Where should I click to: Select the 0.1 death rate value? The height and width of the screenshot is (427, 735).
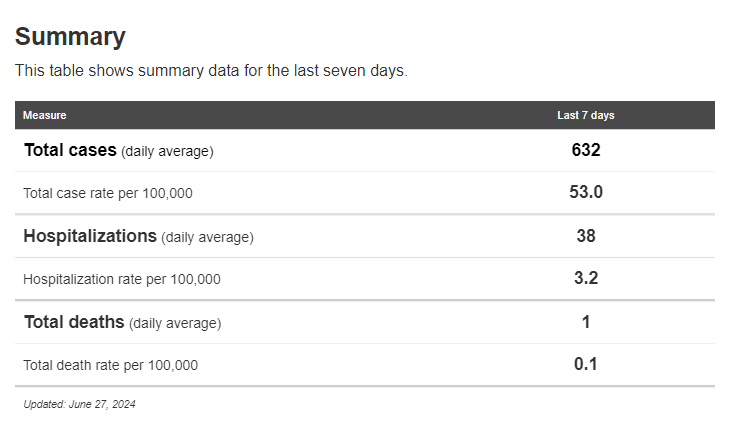pyautogui.click(x=585, y=364)
